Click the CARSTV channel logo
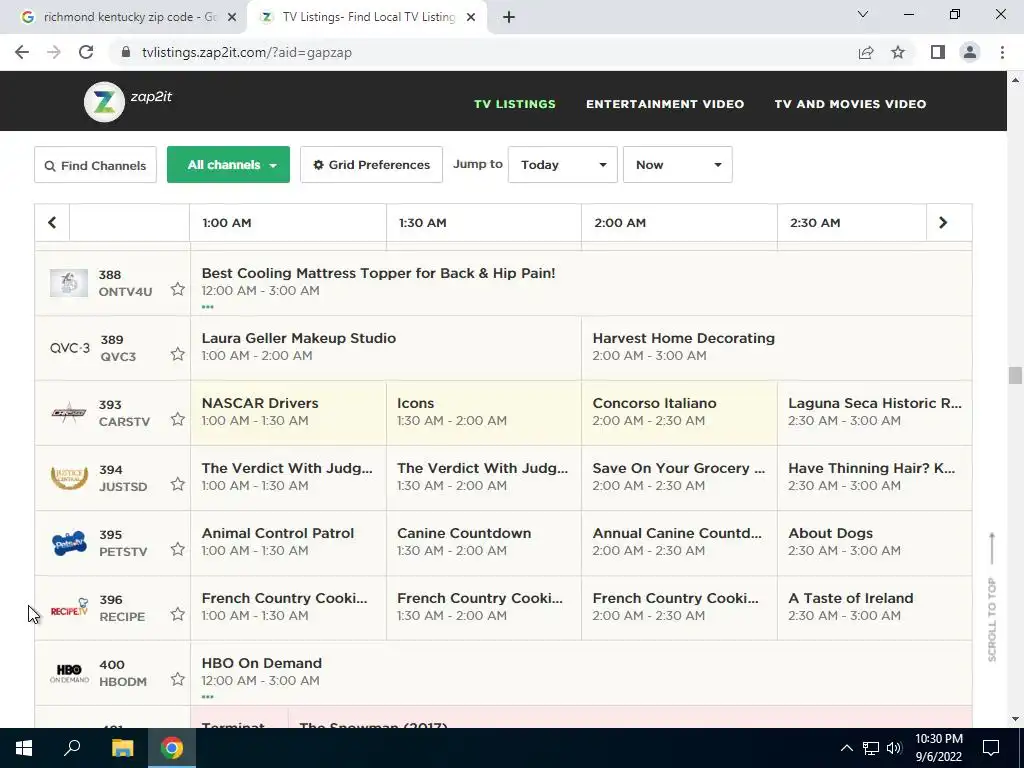This screenshot has width=1024, height=768. point(69,413)
